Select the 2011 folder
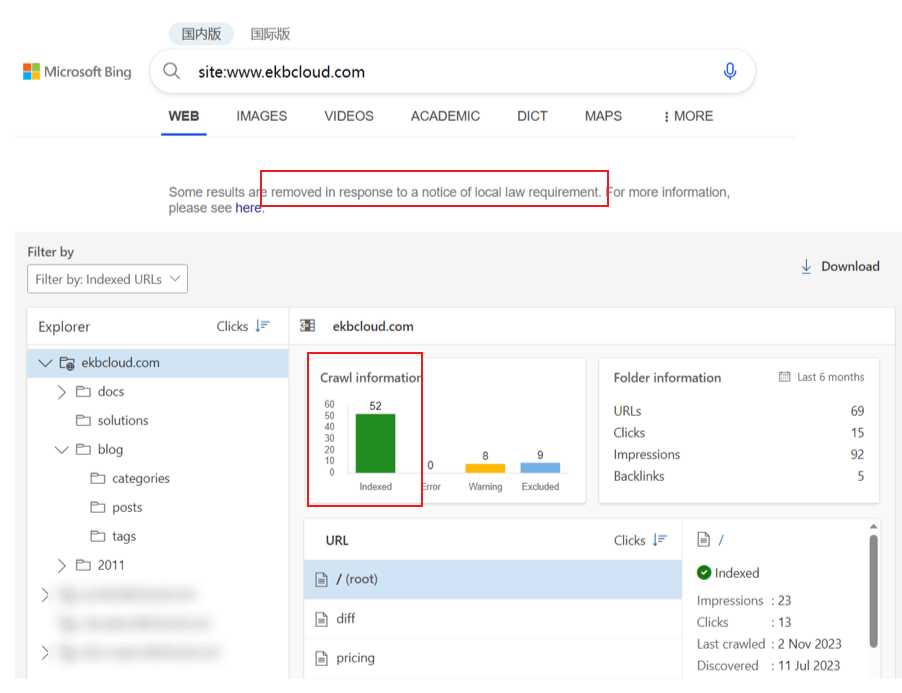This screenshot has width=902, height=693. tap(110, 565)
